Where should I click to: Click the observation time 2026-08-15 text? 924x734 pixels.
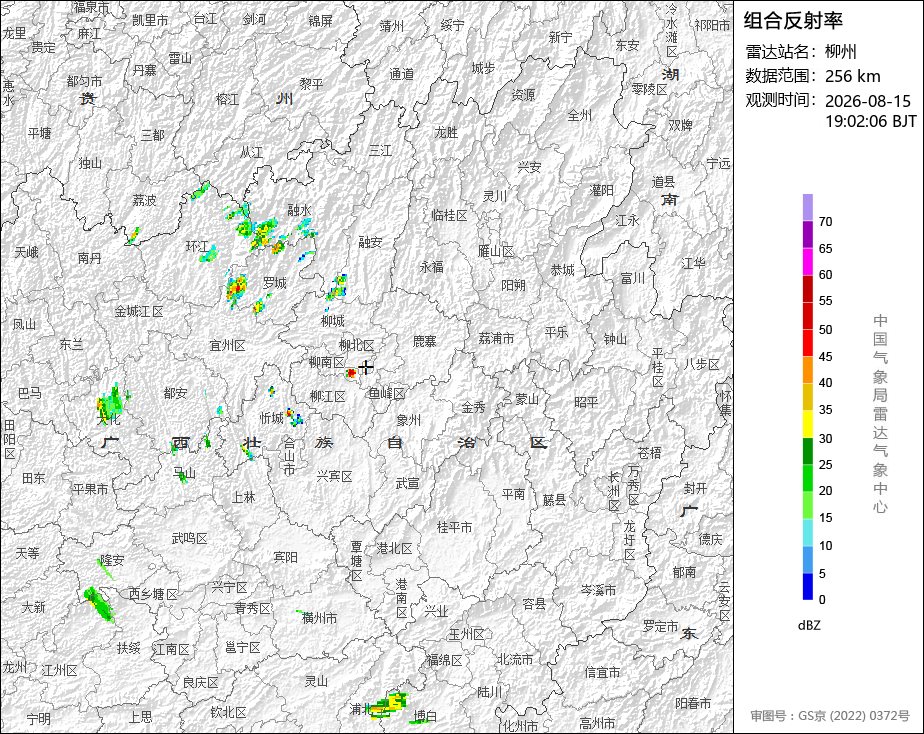click(x=868, y=101)
